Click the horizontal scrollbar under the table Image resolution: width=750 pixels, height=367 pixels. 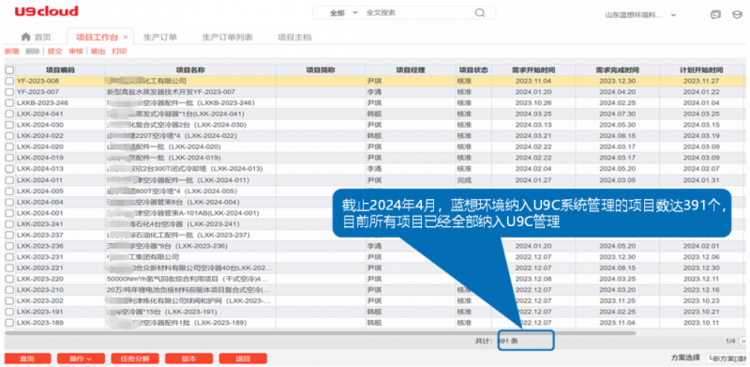click(x=320, y=333)
